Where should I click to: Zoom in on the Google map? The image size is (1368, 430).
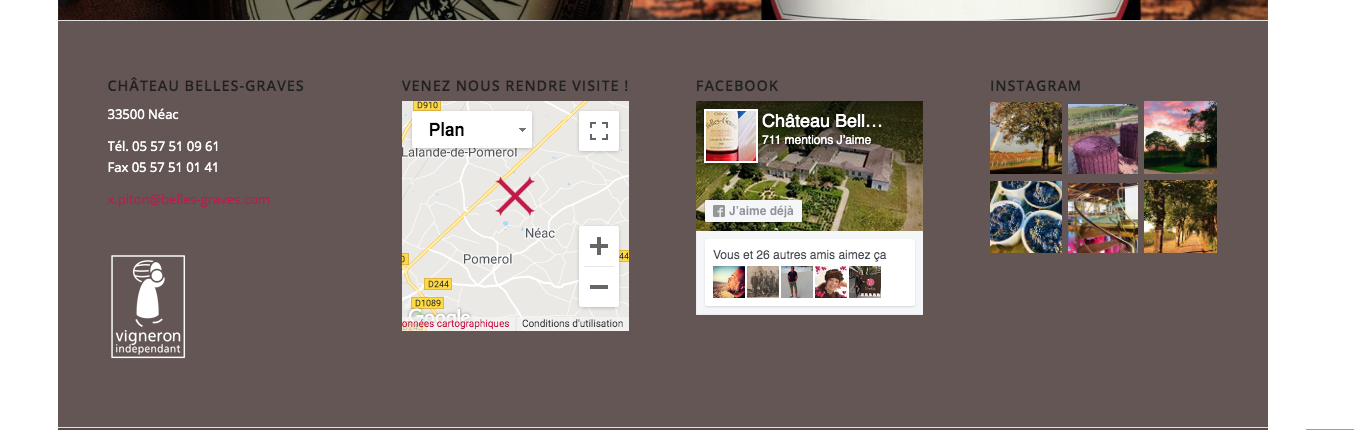pos(599,246)
